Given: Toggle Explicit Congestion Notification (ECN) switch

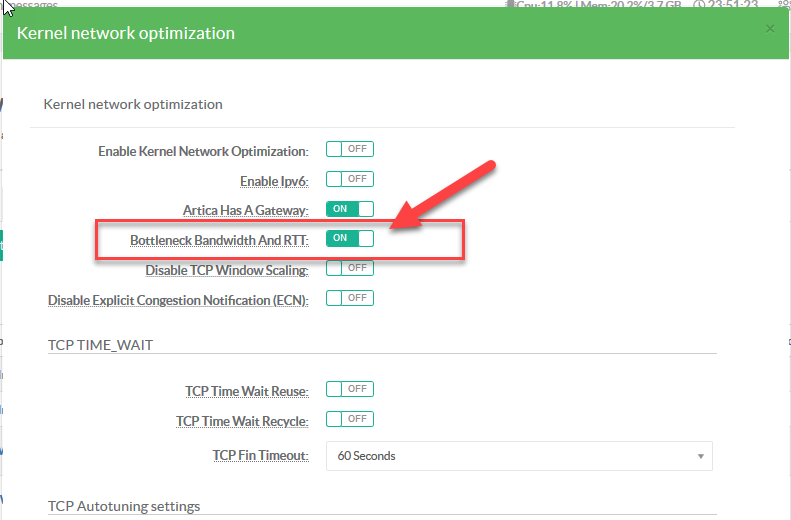Looking at the screenshot, I should (349, 298).
